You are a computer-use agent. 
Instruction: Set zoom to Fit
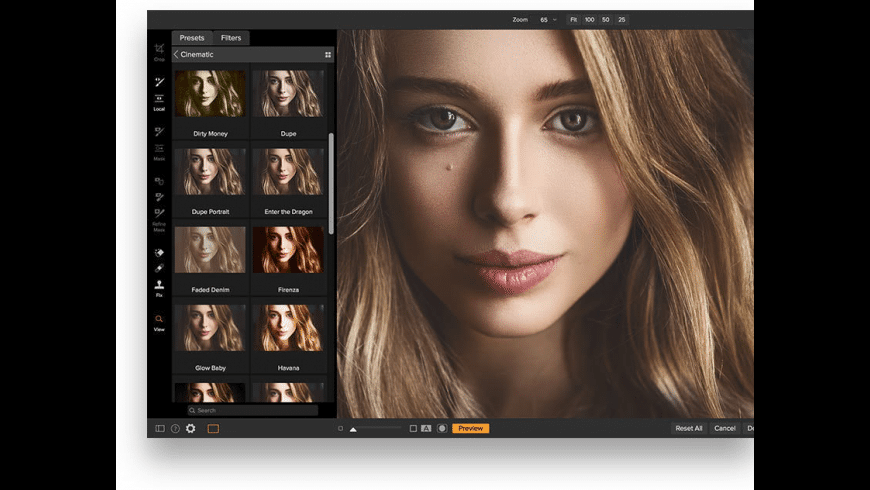[x=574, y=19]
